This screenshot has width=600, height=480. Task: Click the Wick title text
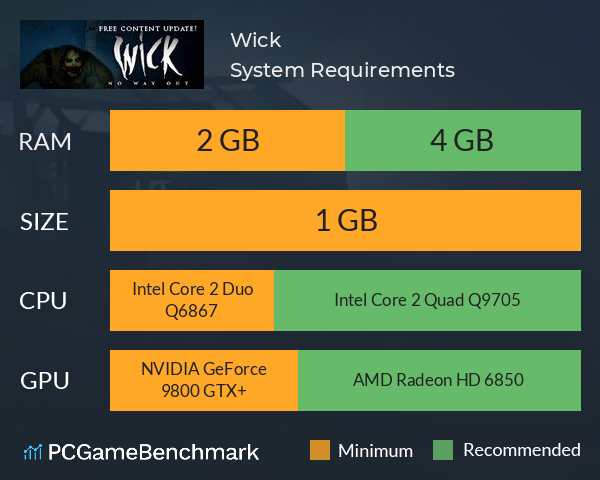pos(256,40)
